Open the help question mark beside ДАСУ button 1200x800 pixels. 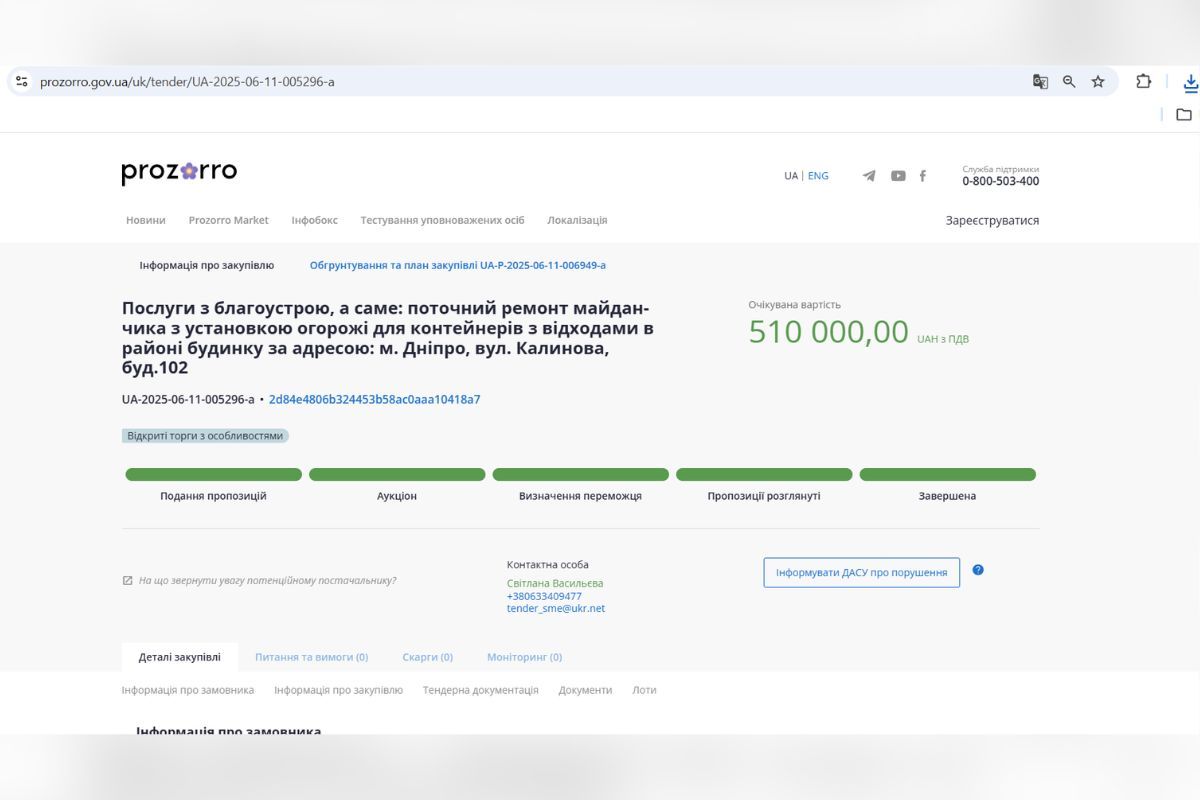[x=978, y=571]
